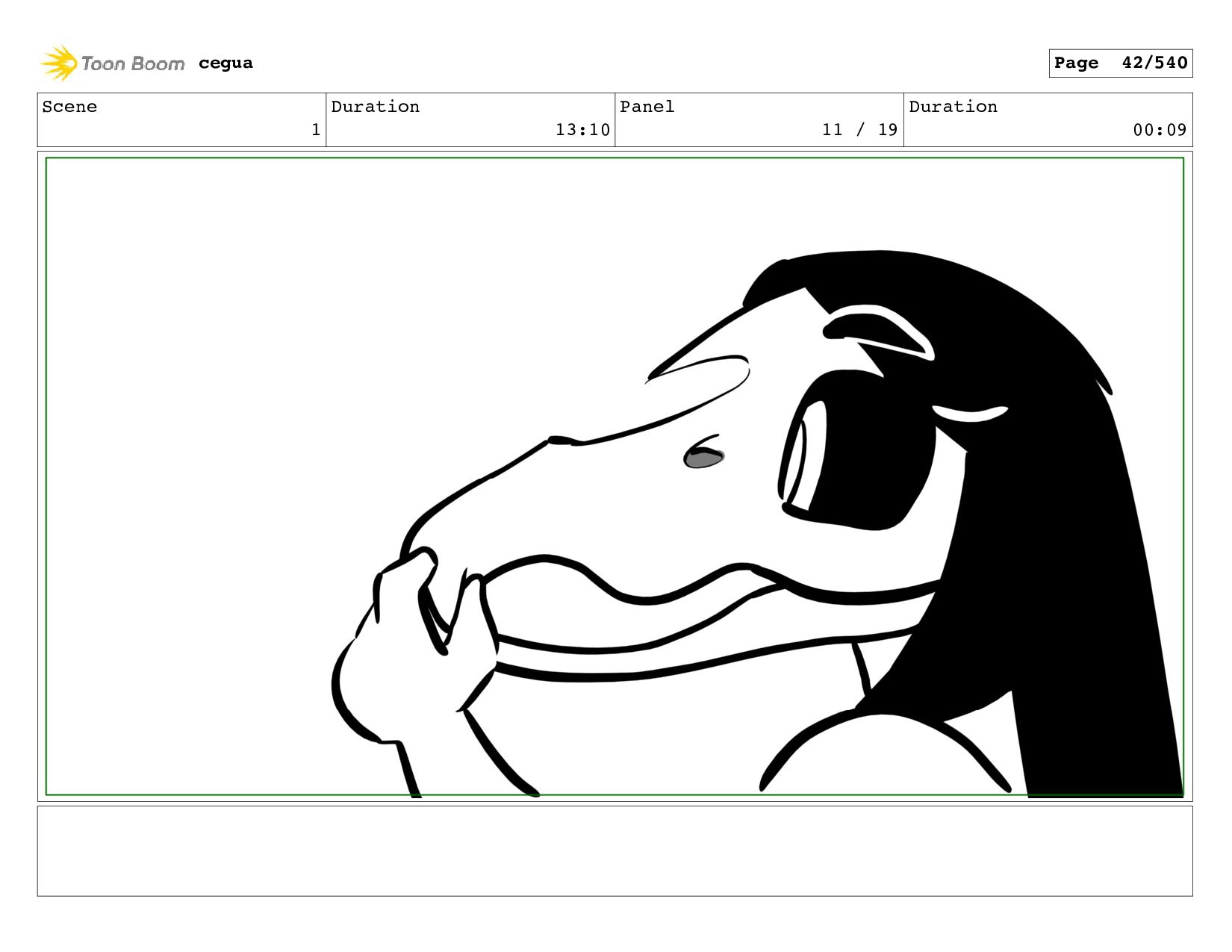Click the horse storyboard panel drawing

click(x=615, y=476)
